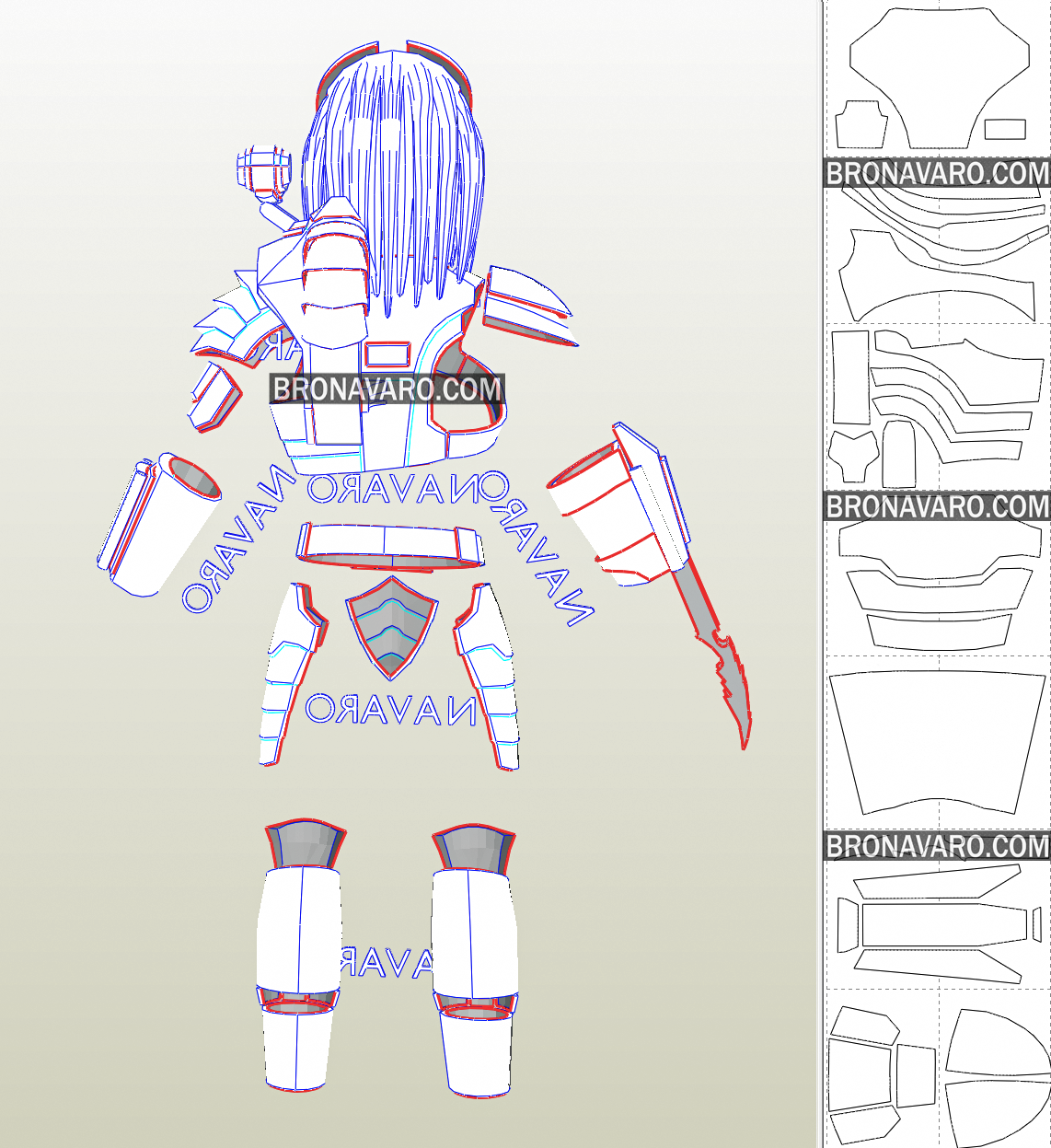Image resolution: width=1051 pixels, height=1148 pixels.
Task: Select the belt ring on the 3D model
Action: tap(389, 543)
